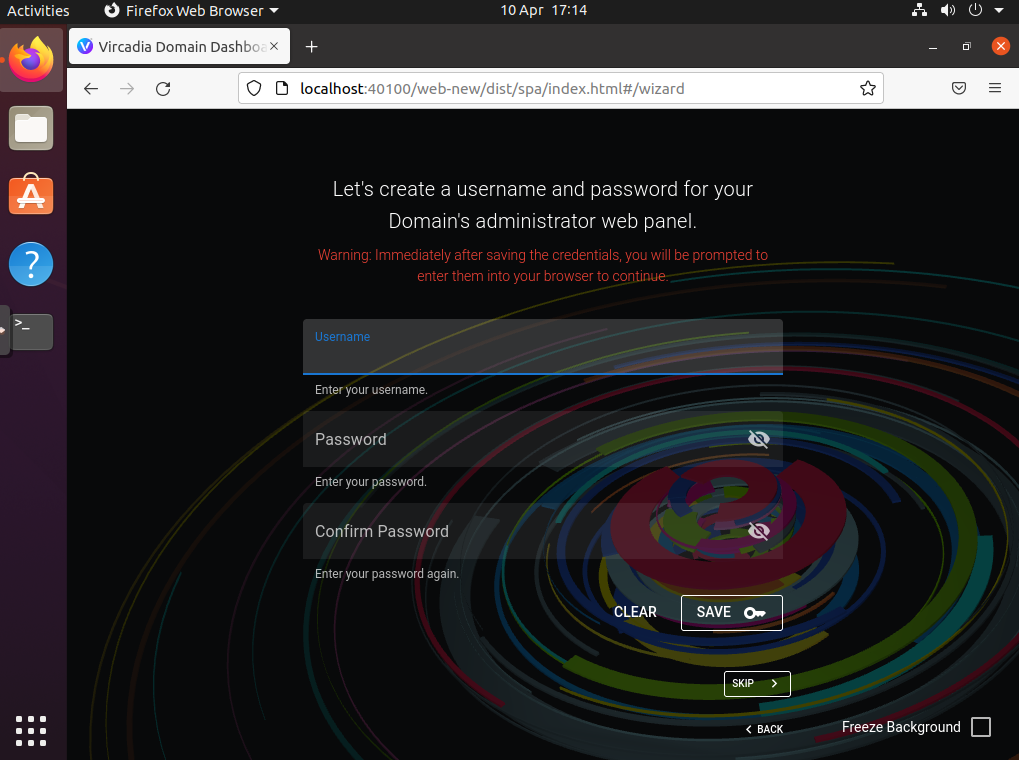
Task: Click the Password input field
Action: click(x=543, y=439)
